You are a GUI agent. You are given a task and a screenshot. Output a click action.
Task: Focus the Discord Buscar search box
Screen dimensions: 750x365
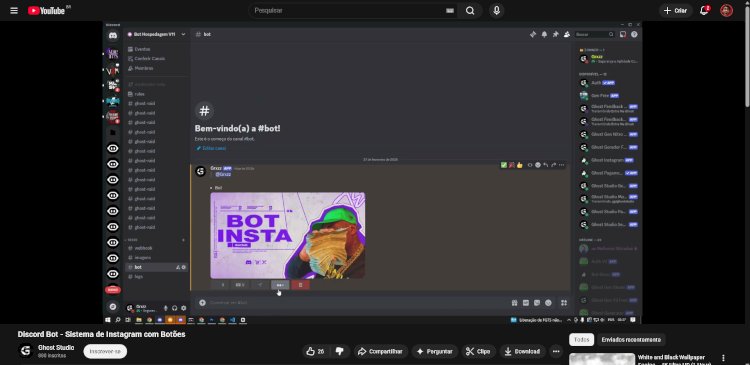pos(595,34)
